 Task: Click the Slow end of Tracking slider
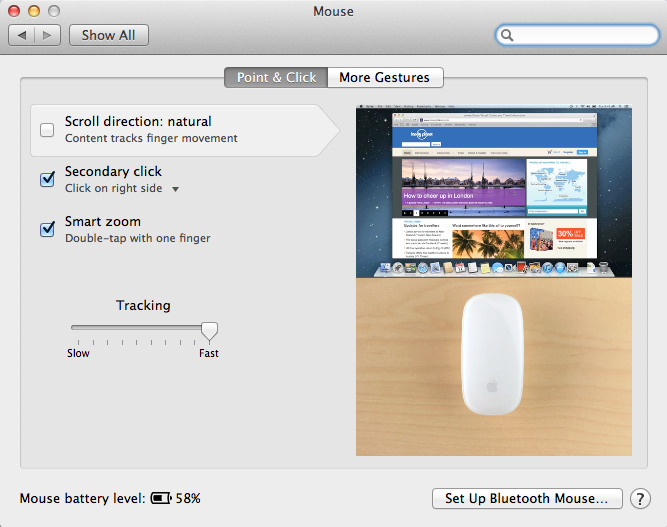point(78,353)
